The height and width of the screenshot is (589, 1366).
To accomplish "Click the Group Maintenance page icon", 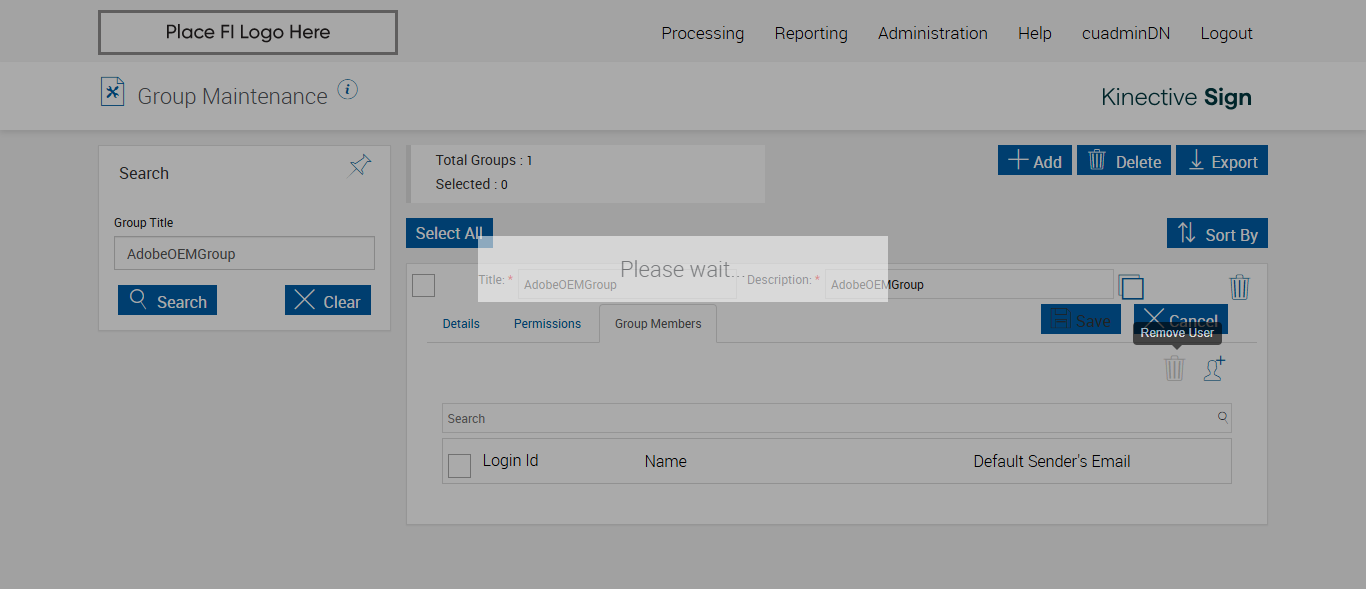I will pyautogui.click(x=113, y=92).
